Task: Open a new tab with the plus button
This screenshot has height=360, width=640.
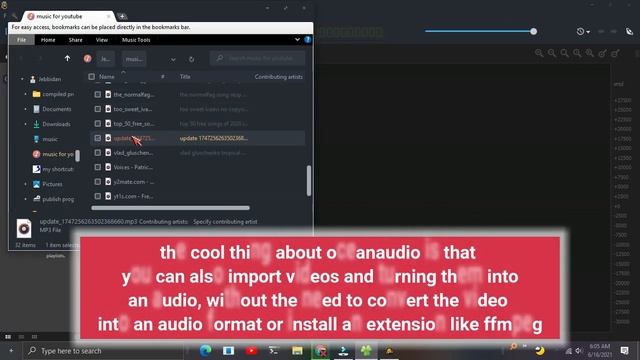Action: (x=122, y=16)
